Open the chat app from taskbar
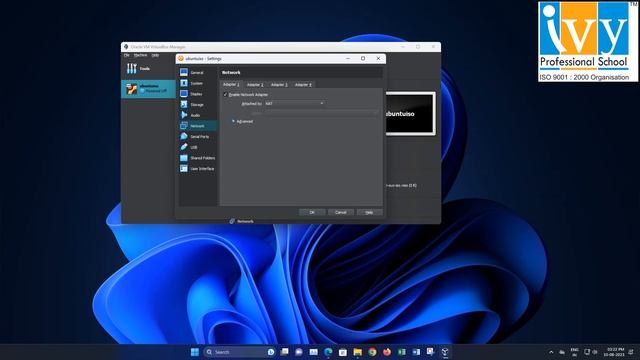This screenshot has height=360, width=640. [x=299, y=352]
